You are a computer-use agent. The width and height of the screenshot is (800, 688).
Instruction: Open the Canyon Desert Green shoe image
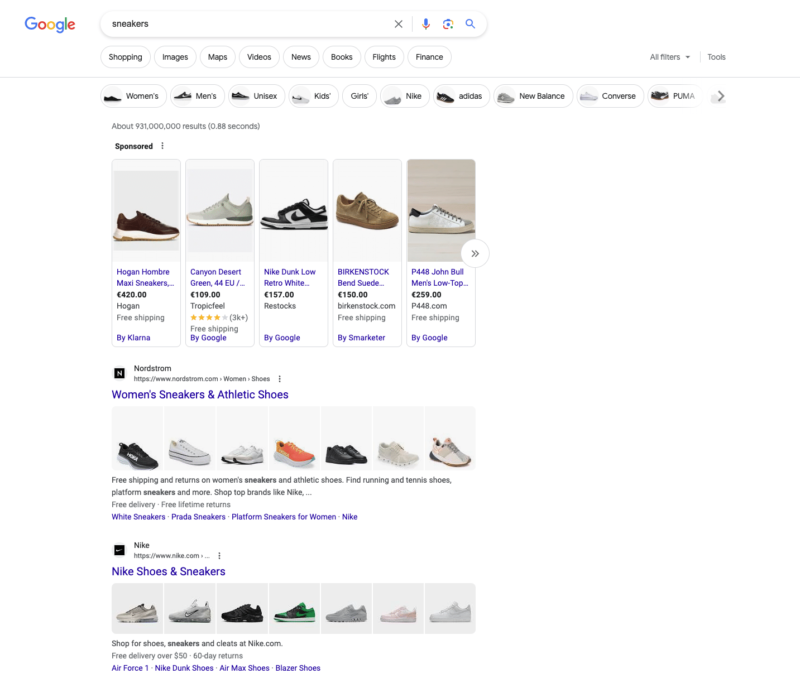[220, 211]
